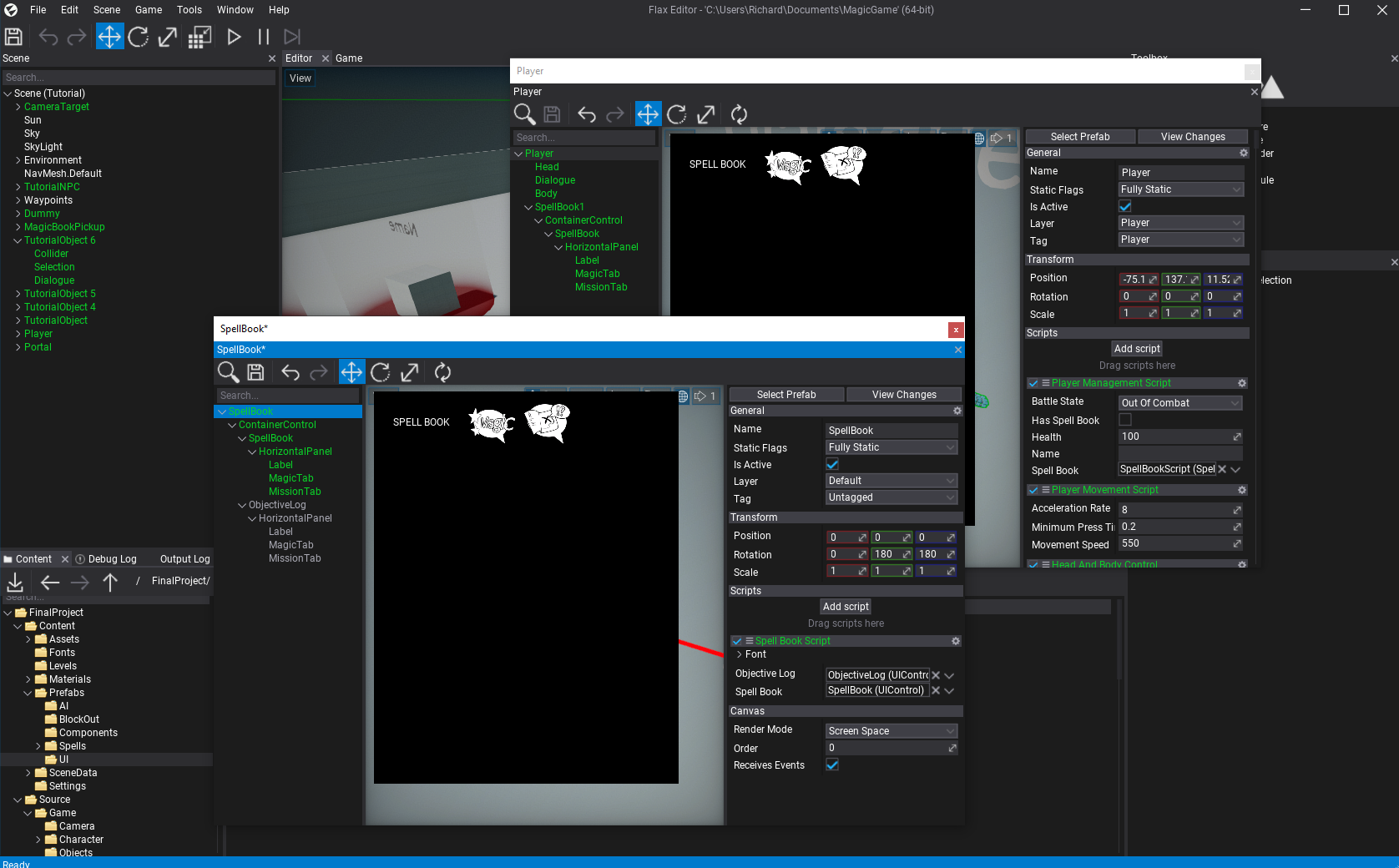Viewport: 1399px width, 868px height.
Task: Click the search magnifier in the Player prefab window
Action: click(x=524, y=114)
